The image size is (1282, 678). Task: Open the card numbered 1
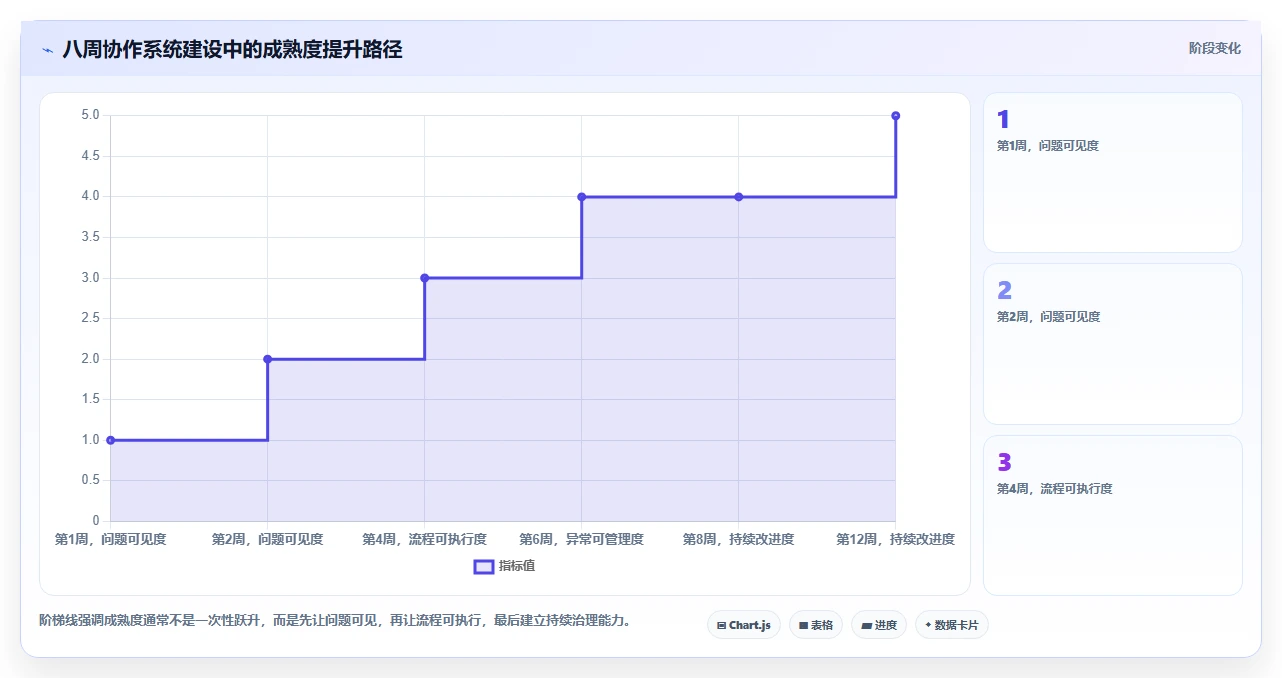(1112, 172)
